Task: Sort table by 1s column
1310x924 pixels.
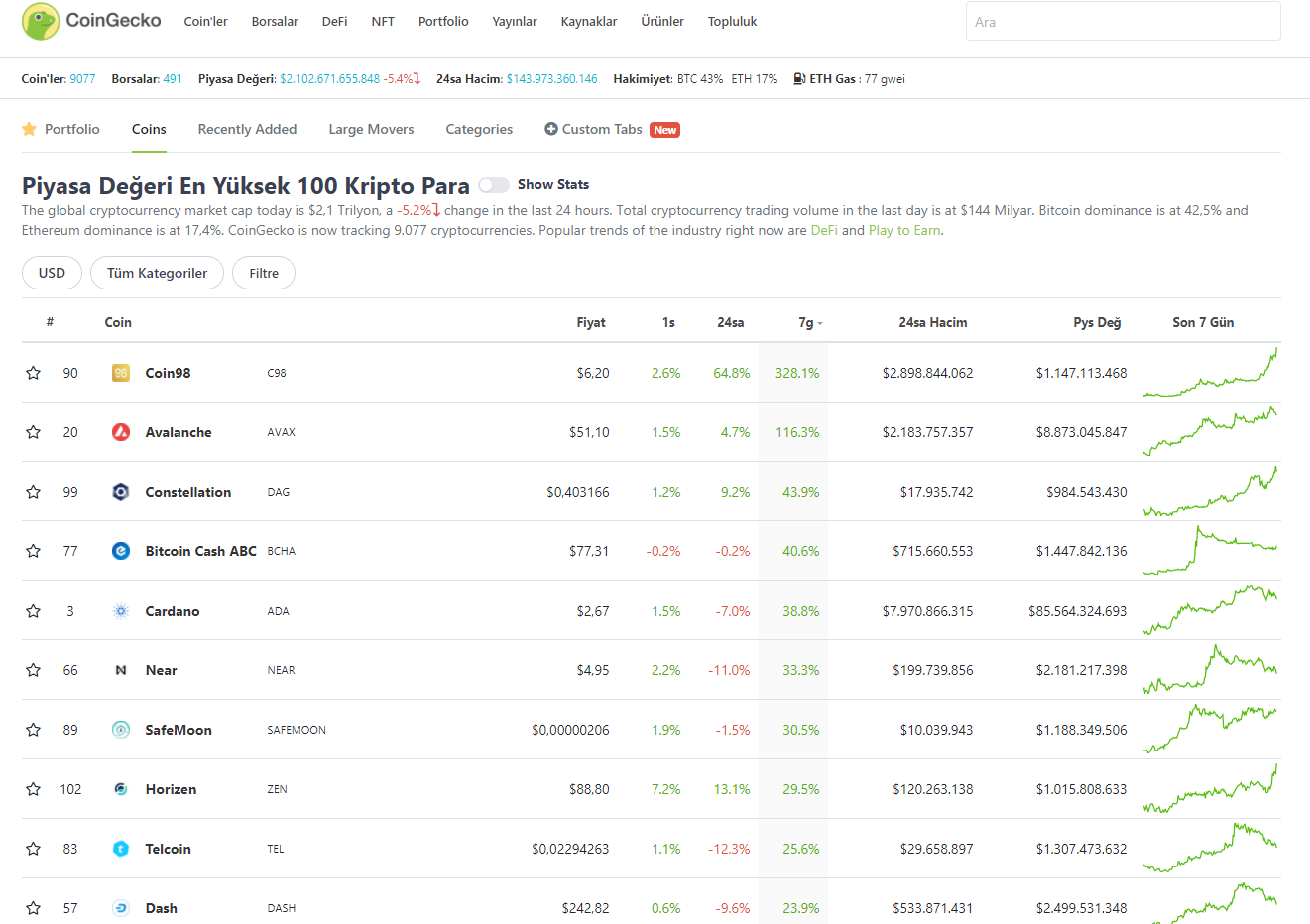Action: click(x=668, y=322)
